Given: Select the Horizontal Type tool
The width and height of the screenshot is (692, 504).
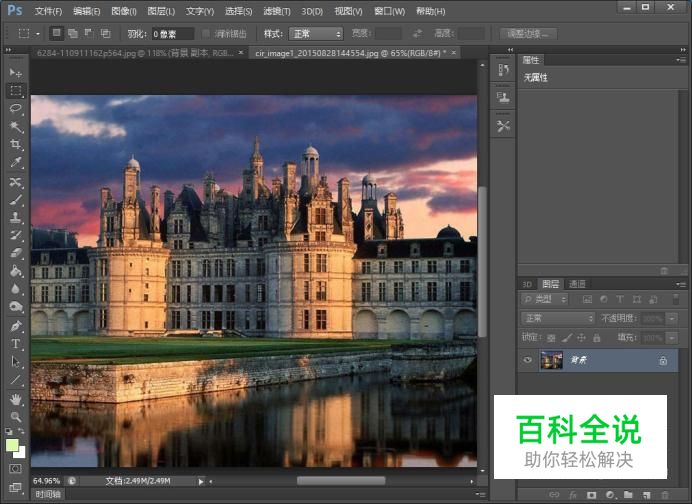Looking at the screenshot, I should tap(15, 344).
